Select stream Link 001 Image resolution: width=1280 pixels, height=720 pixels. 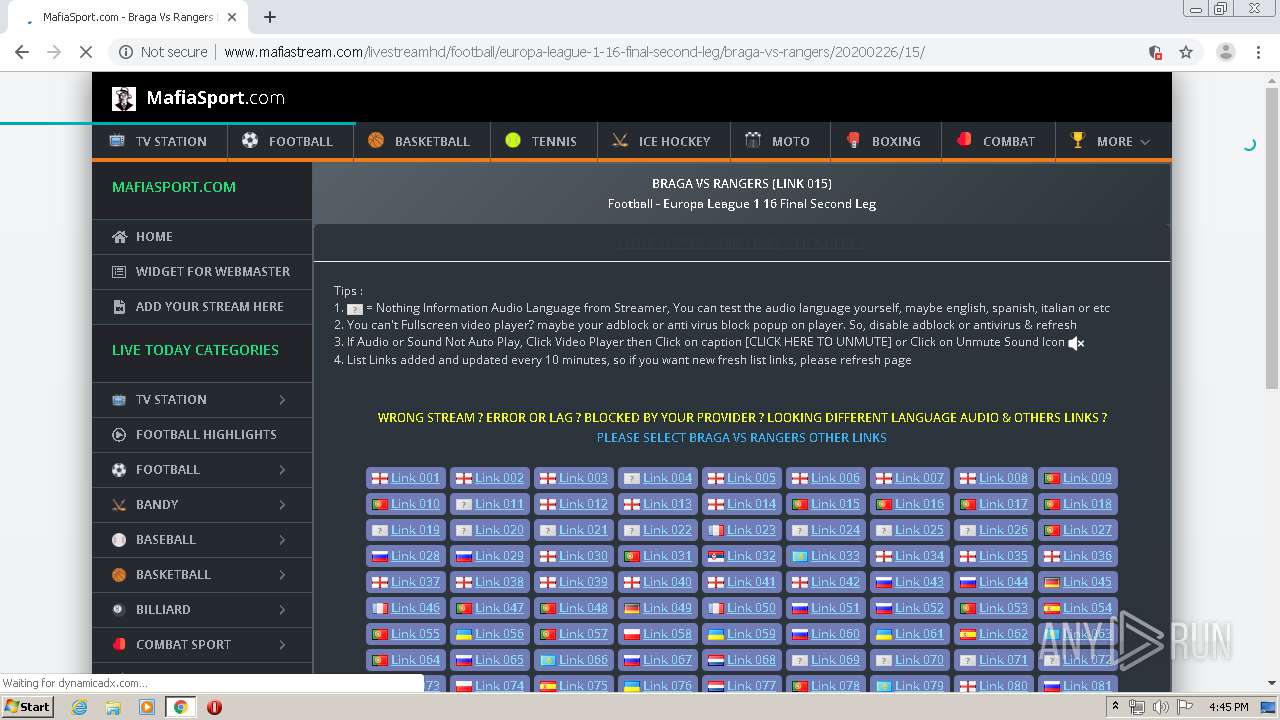pyautogui.click(x=405, y=478)
